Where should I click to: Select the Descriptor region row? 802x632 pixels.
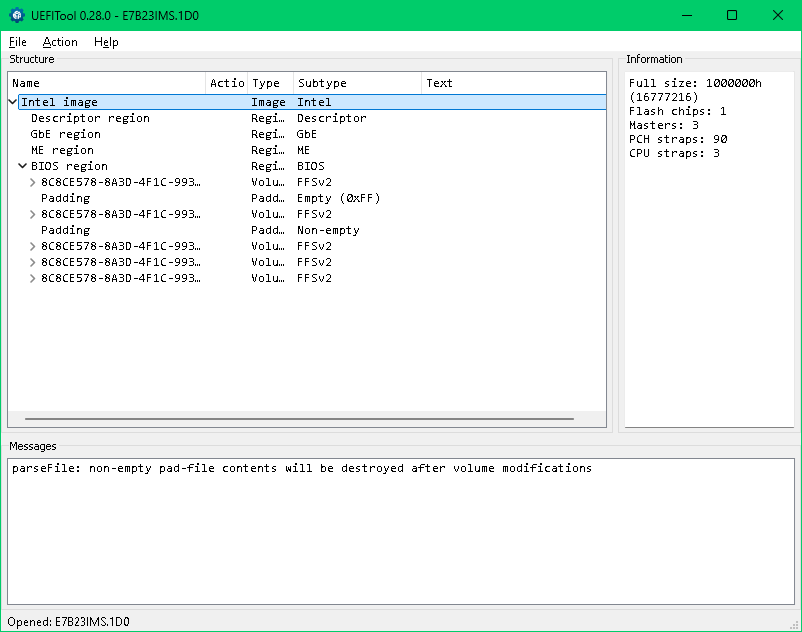click(x=307, y=118)
